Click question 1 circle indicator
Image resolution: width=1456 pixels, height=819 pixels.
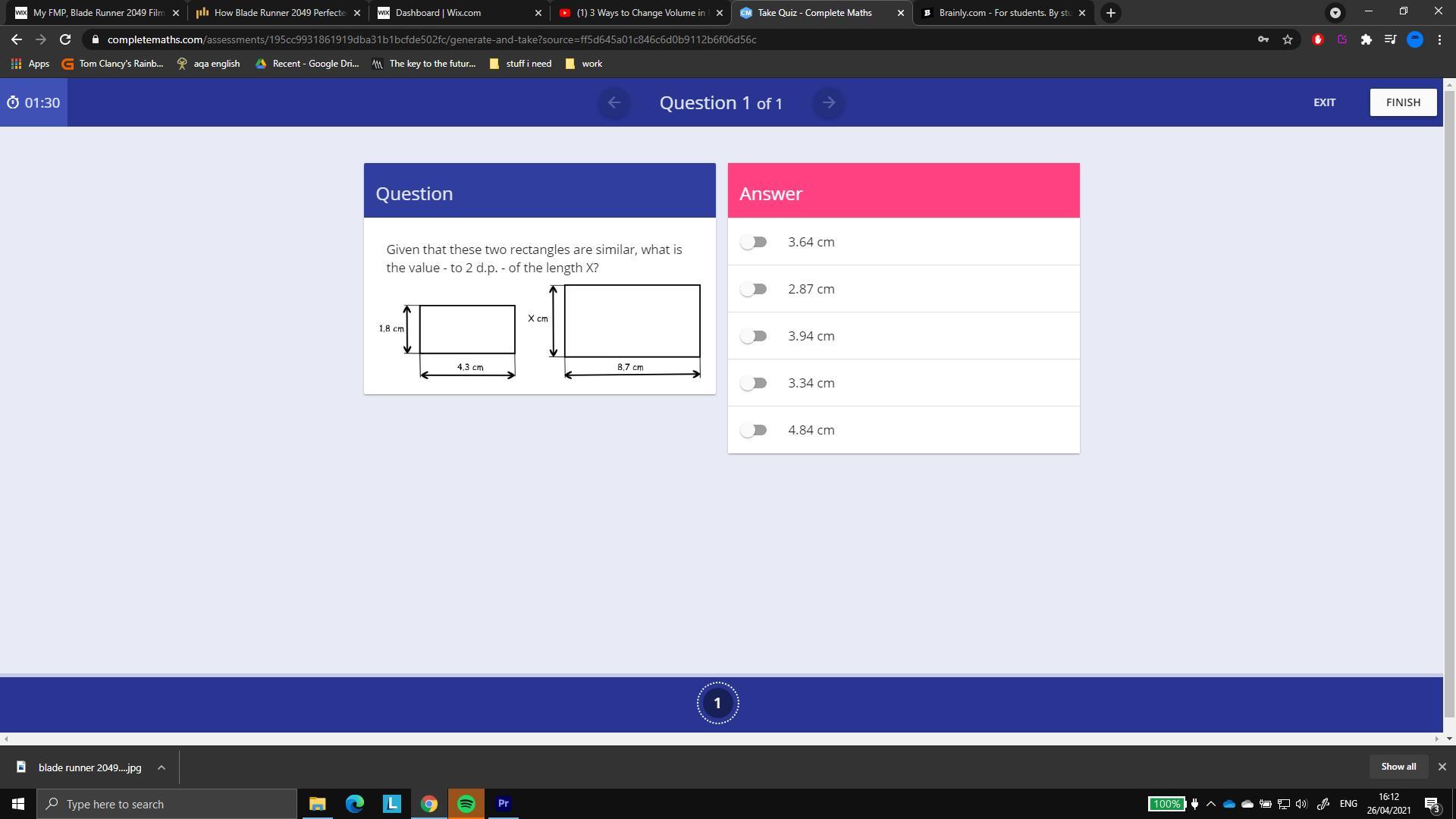[717, 703]
